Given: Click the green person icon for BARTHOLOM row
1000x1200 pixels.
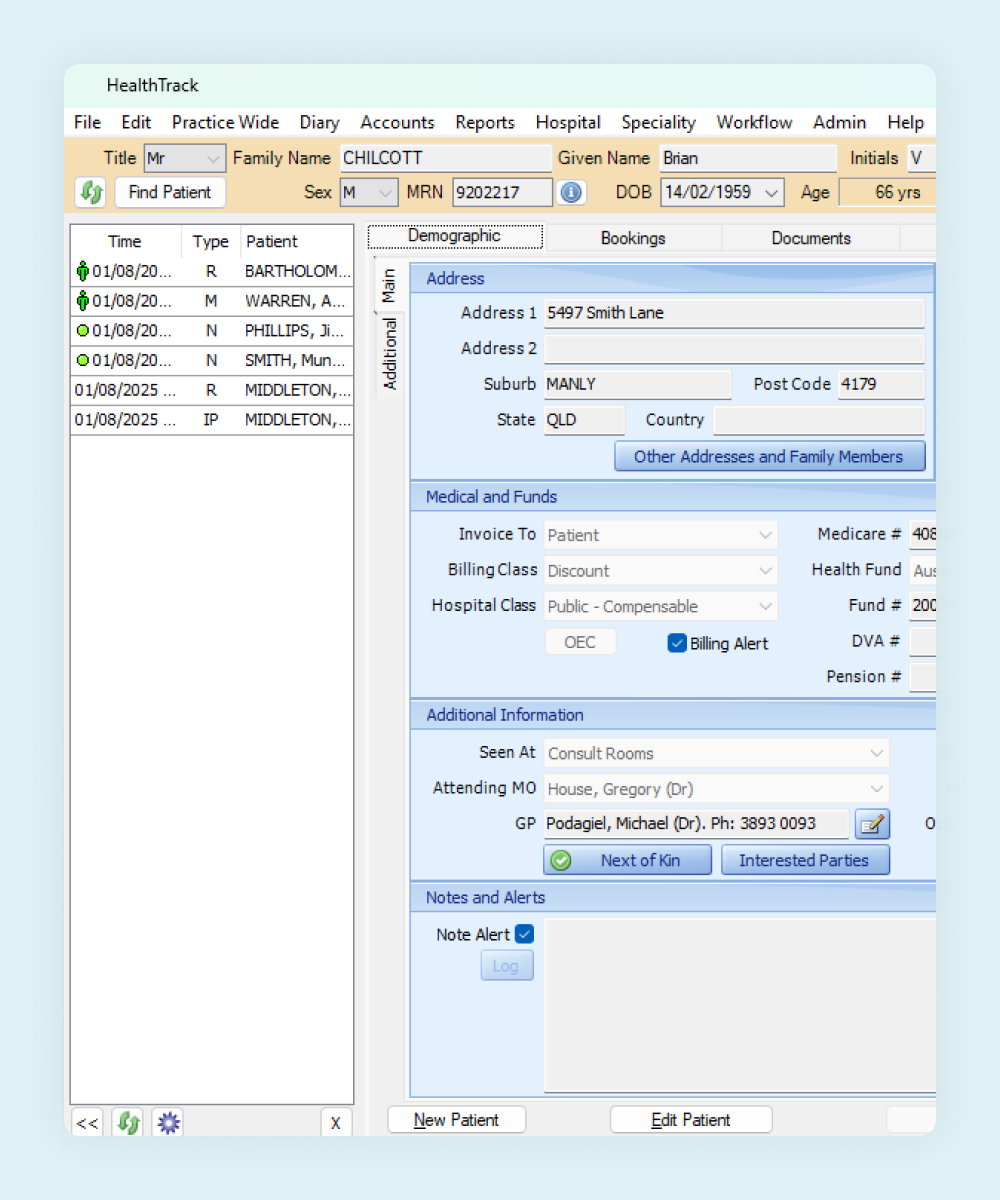Looking at the screenshot, I should coord(82,271).
